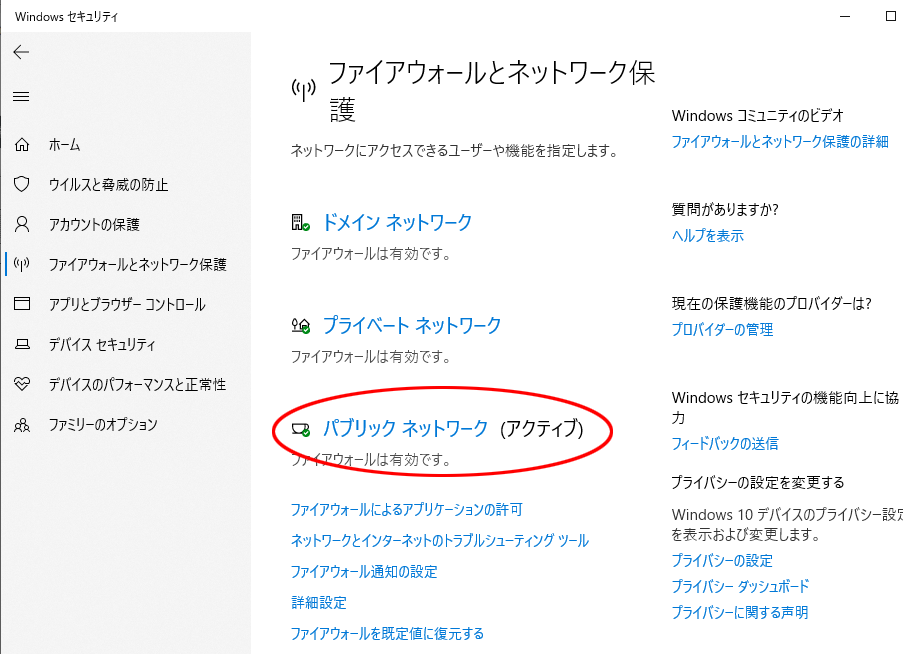Click the antenna icon beside the page heading

coord(303,89)
